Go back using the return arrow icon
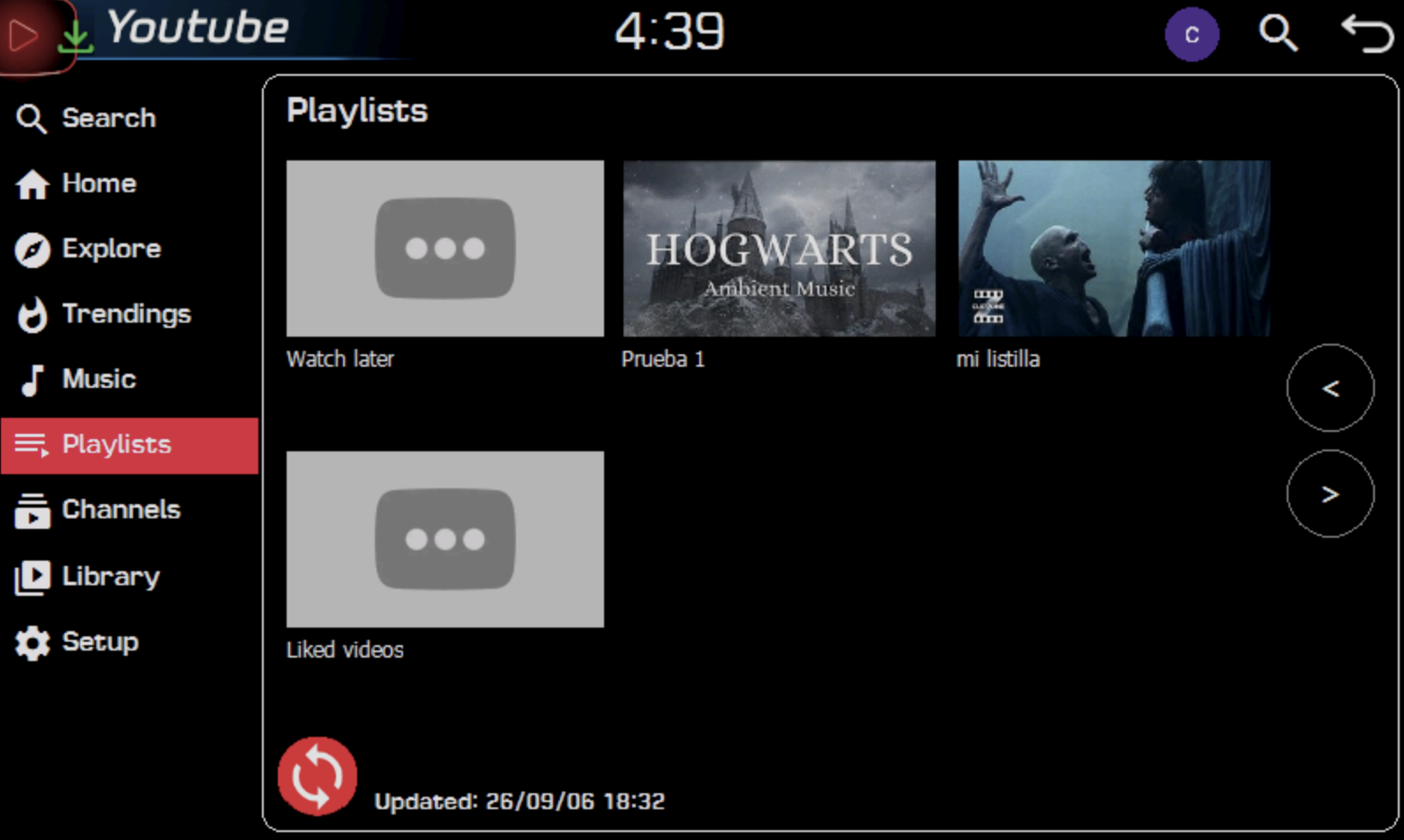The width and height of the screenshot is (1404, 840). click(x=1367, y=34)
